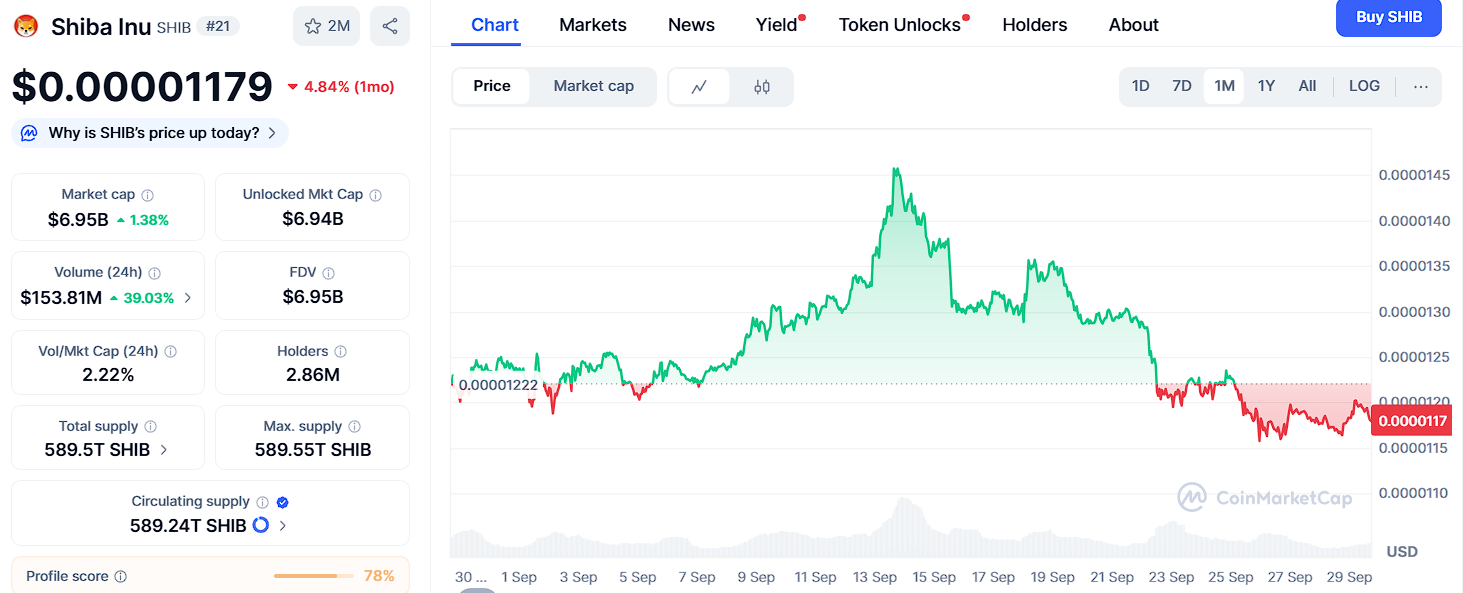Click the 2.86M Holders value

click(x=312, y=375)
